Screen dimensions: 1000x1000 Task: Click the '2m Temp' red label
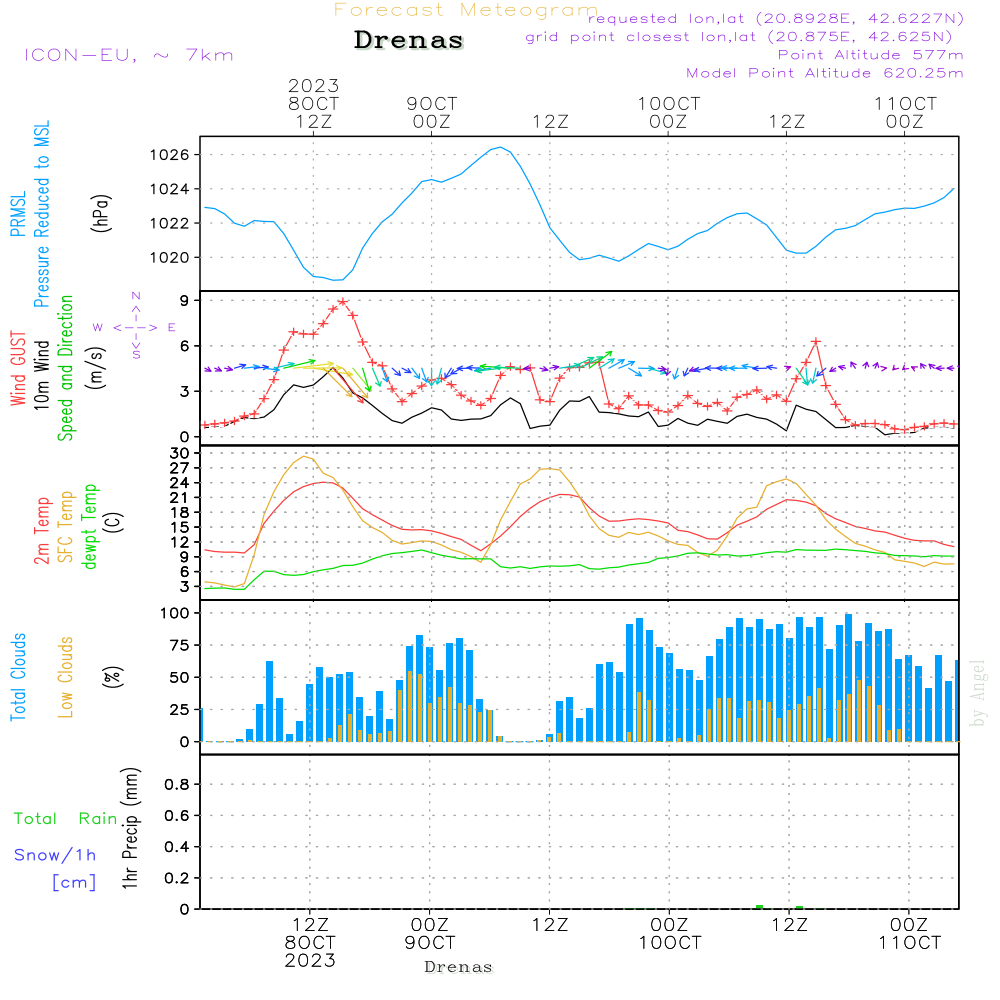pyautogui.click(x=41, y=531)
